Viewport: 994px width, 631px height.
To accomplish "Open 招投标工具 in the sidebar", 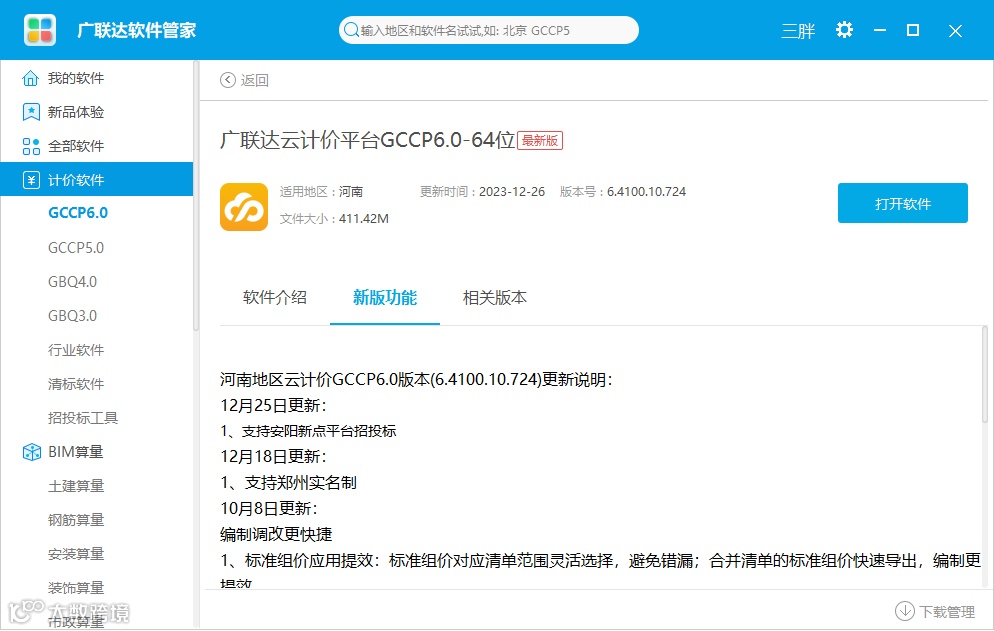I will 83,418.
